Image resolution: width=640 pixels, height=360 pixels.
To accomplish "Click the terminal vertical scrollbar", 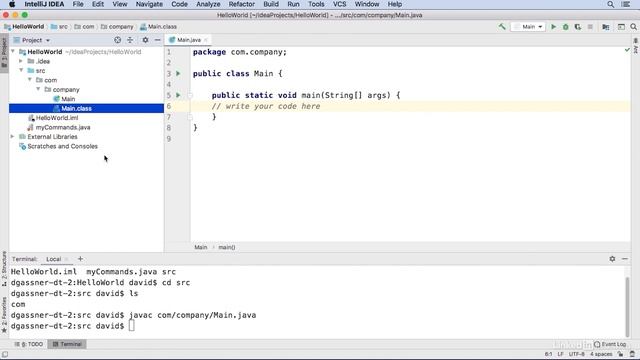I will point(627,306).
